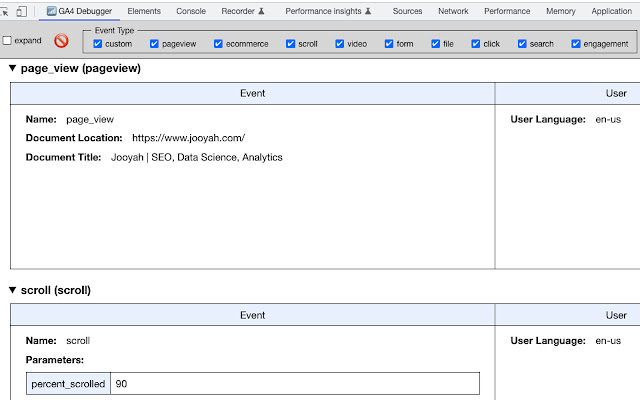The height and width of the screenshot is (400, 640).
Task: Collapse the page_view (pageview) section
Action: [x=12, y=68]
